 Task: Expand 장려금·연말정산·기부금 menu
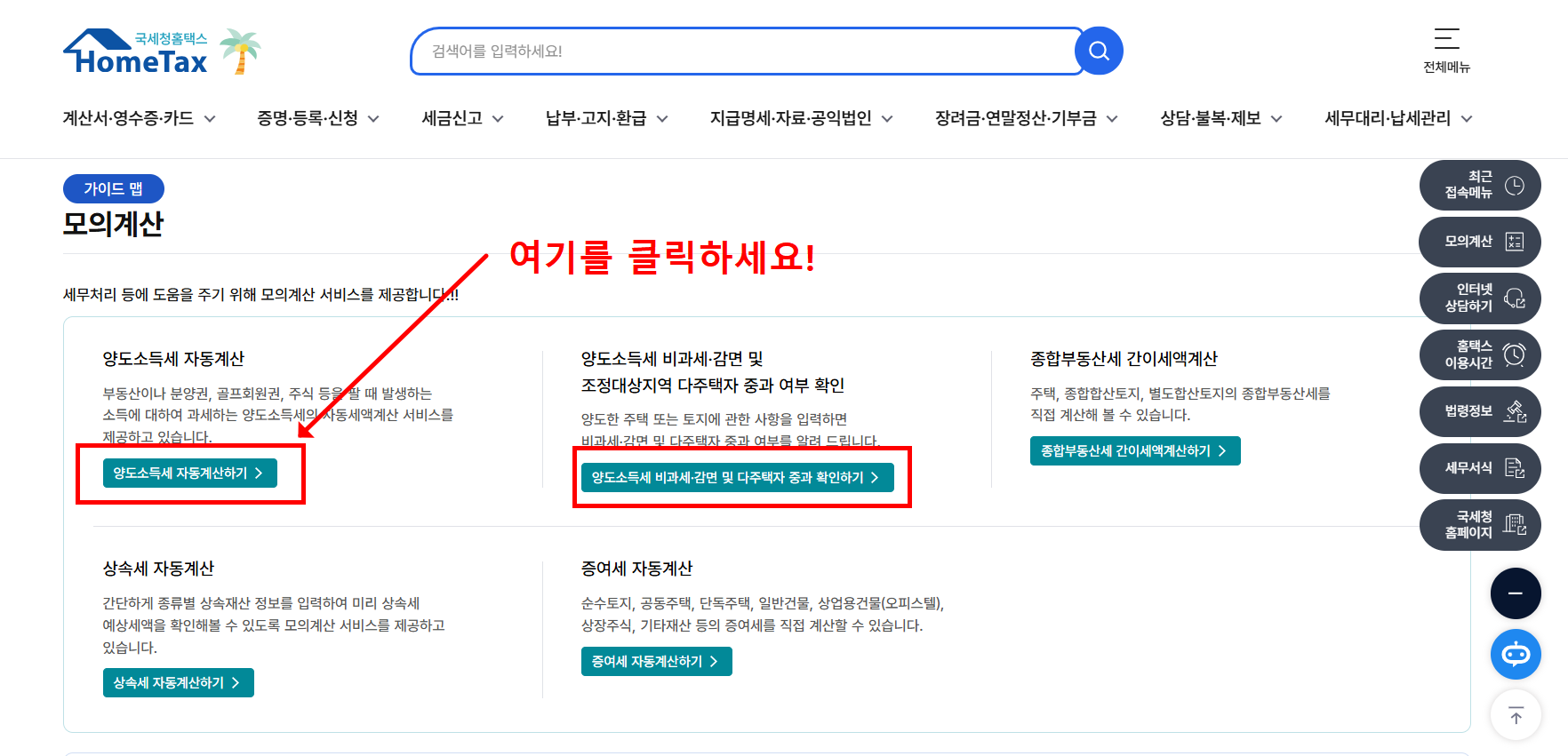(x=1026, y=118)
